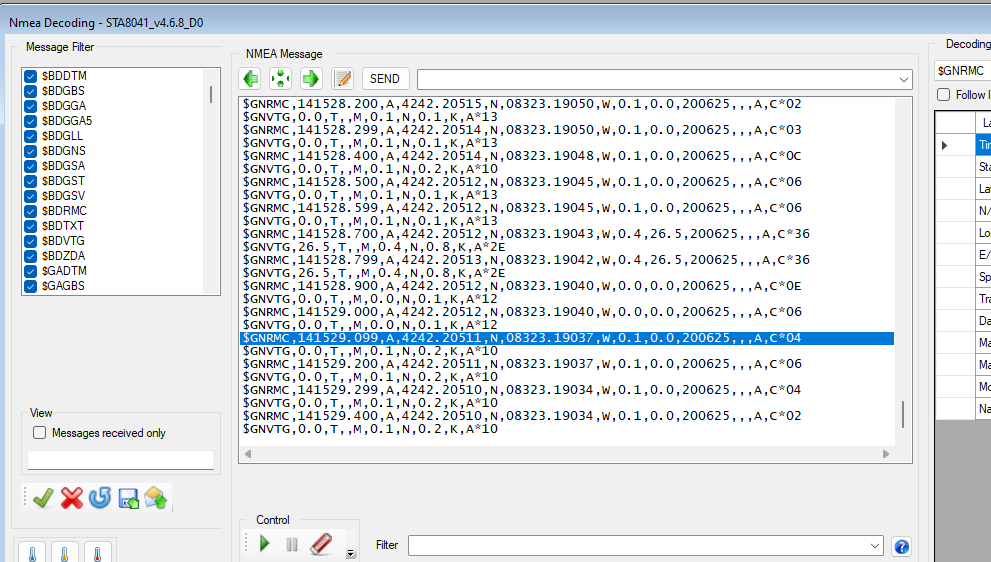Select the $GNRMC 141529.000 line

pyautogui.click(x=521, y=312)
